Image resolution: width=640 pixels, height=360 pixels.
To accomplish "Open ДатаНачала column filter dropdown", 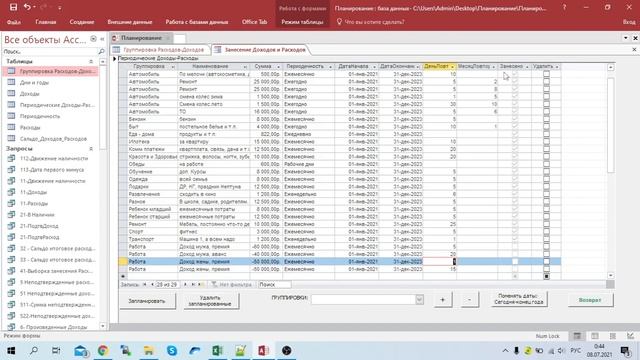I will [374, 67].
